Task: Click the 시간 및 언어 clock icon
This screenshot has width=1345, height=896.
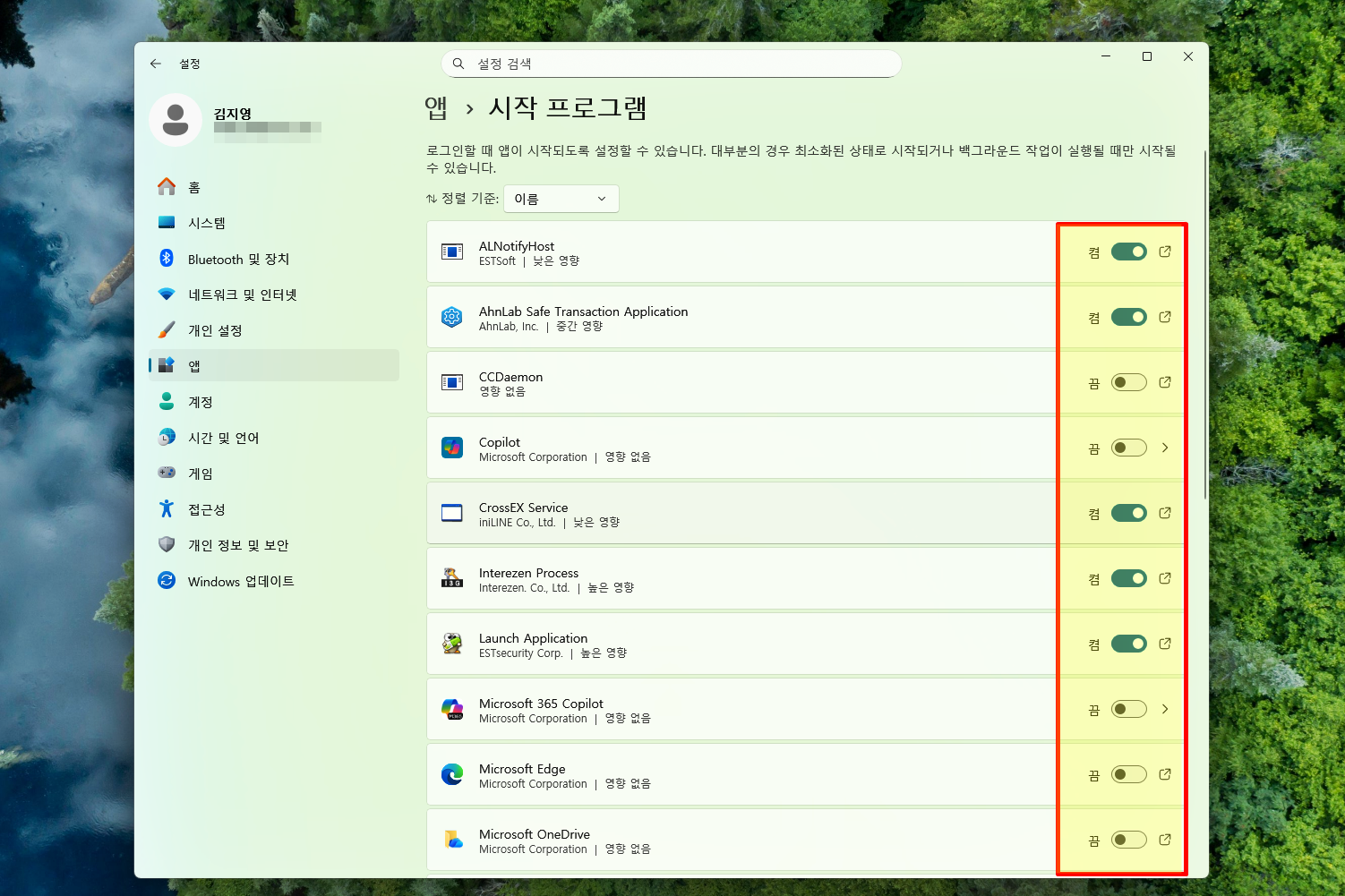Action: (x=167, y=437)
